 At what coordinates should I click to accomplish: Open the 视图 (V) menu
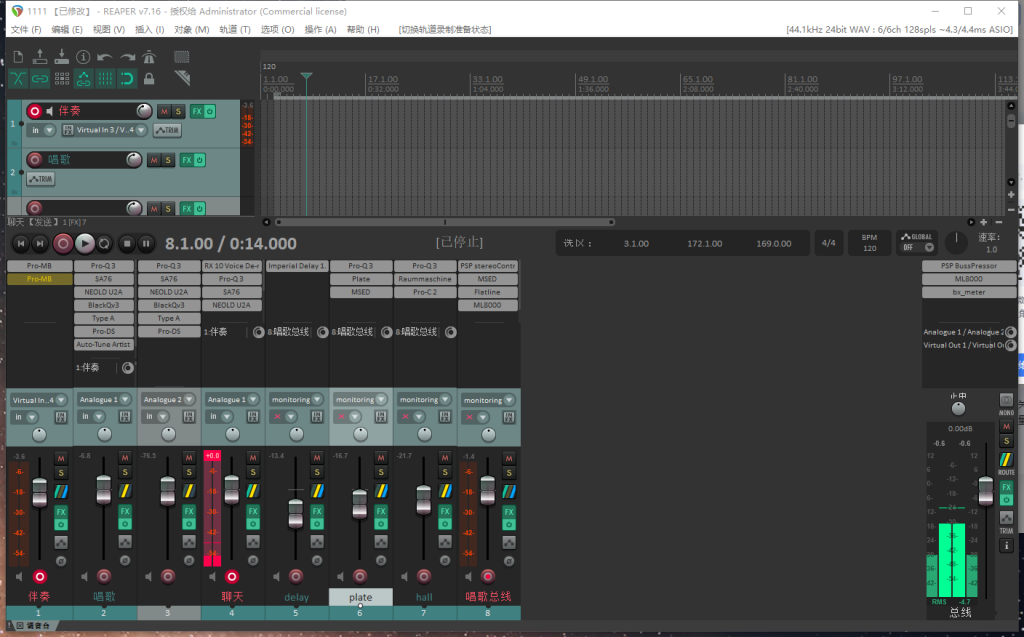pyautogui.click(x=108, y=29)
